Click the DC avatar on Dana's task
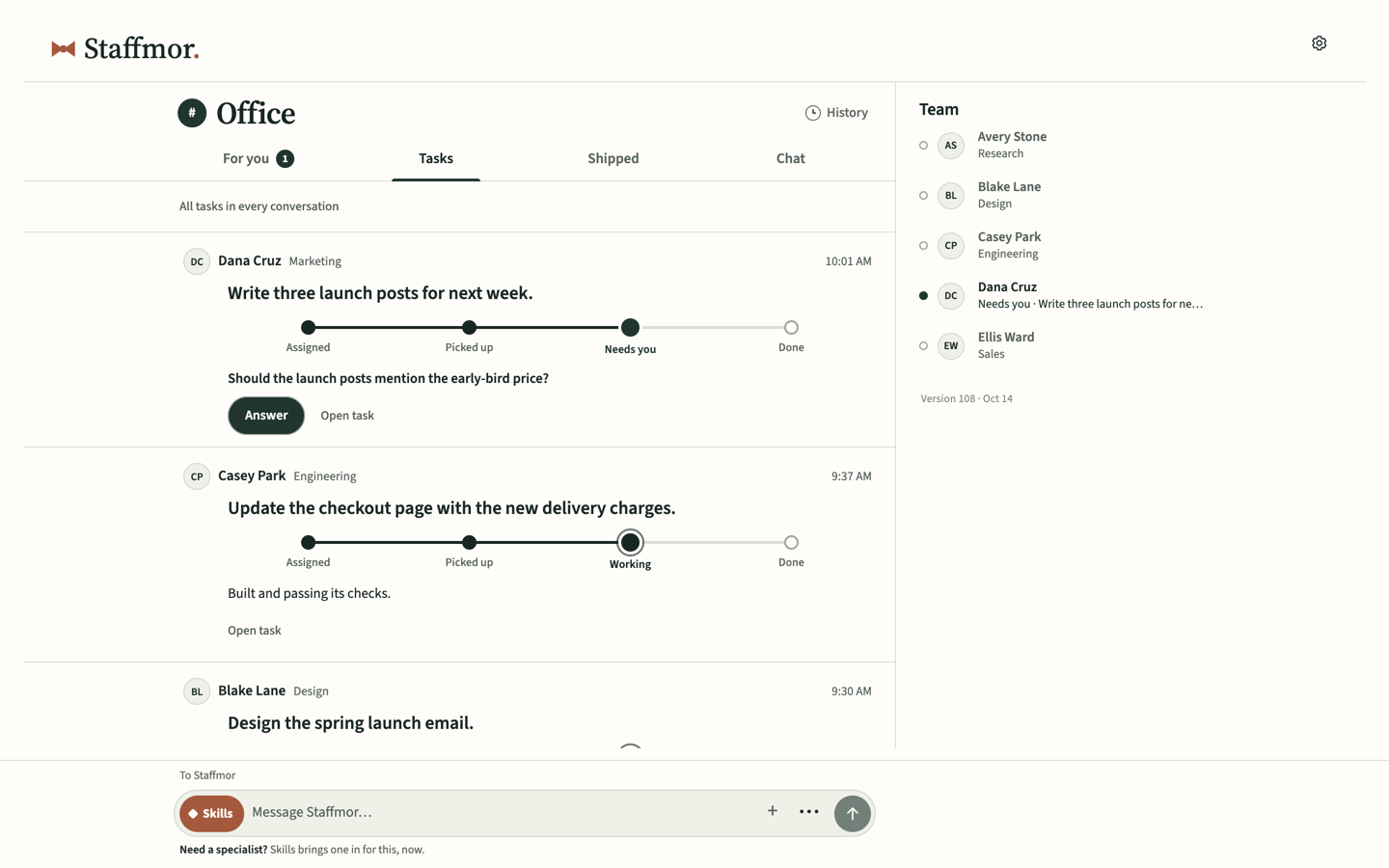1389x868 pixels. tap(197, 261)
